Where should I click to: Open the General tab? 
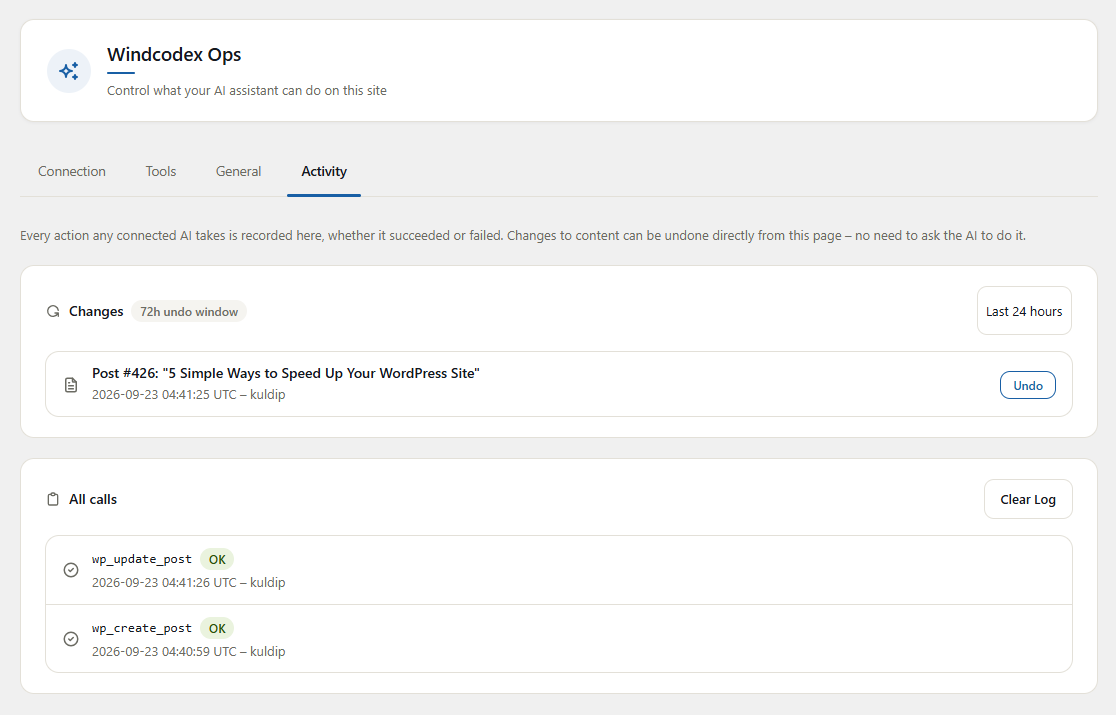click(x=238, y=171)
